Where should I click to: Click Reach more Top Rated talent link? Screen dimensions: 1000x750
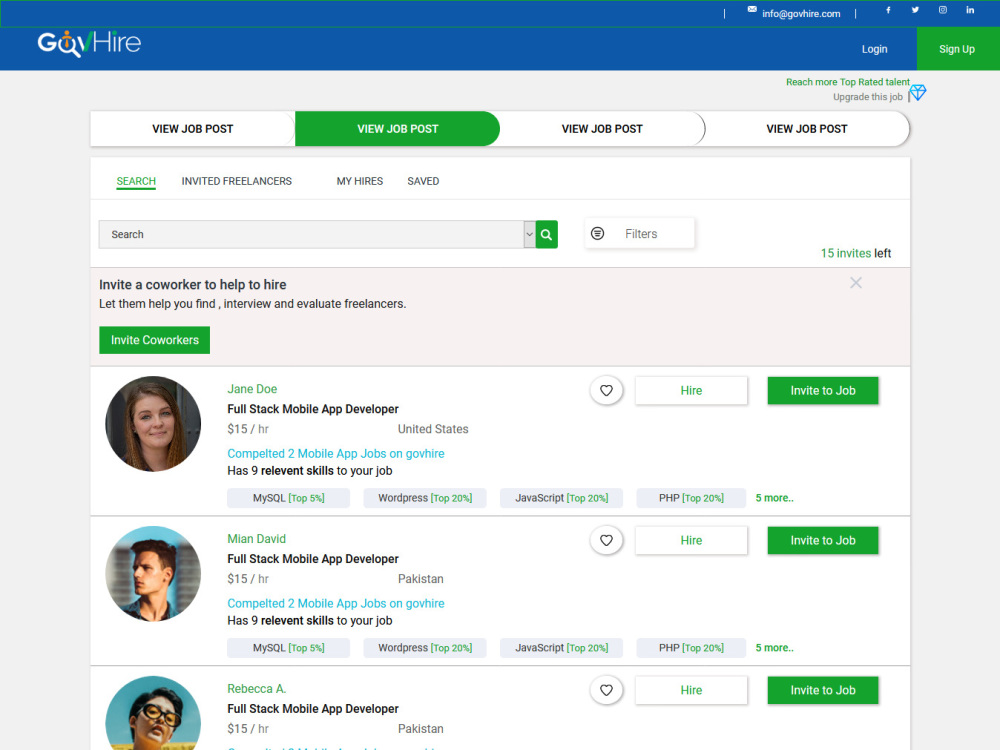point(848,82)
